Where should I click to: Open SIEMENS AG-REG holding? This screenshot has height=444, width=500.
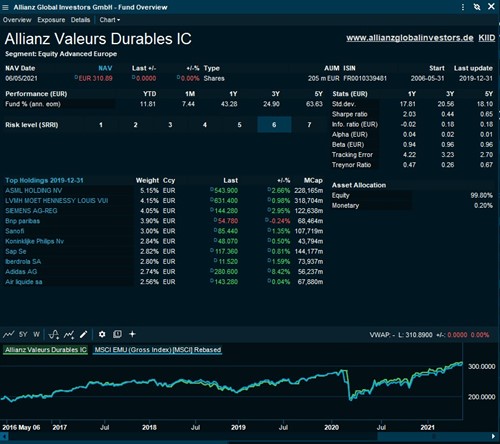31,211
